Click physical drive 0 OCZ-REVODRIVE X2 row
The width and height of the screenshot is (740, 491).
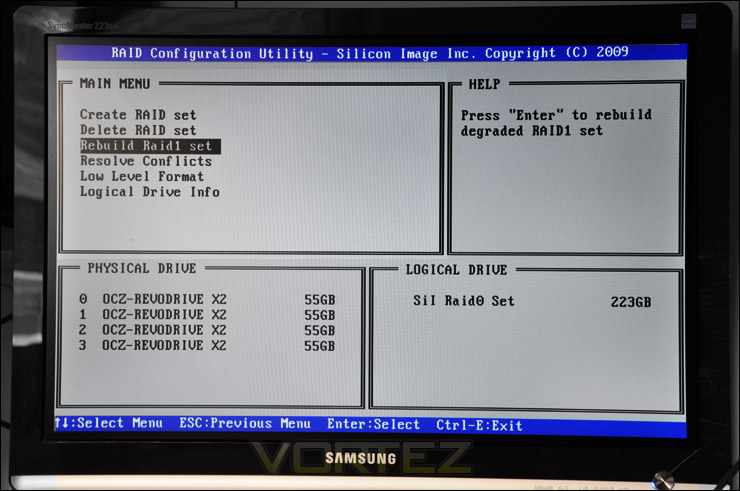207,299
